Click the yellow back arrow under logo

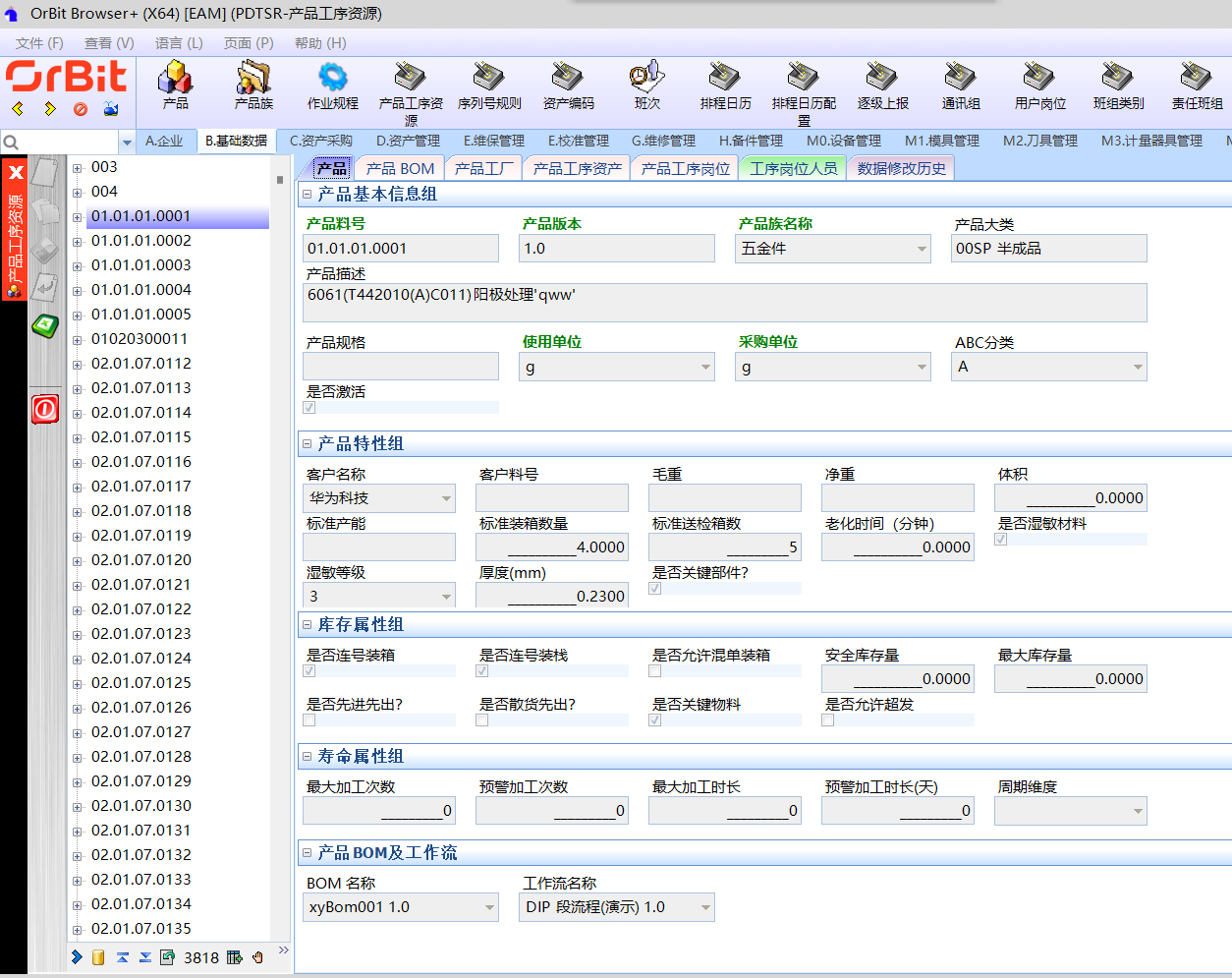pos(18,109)
